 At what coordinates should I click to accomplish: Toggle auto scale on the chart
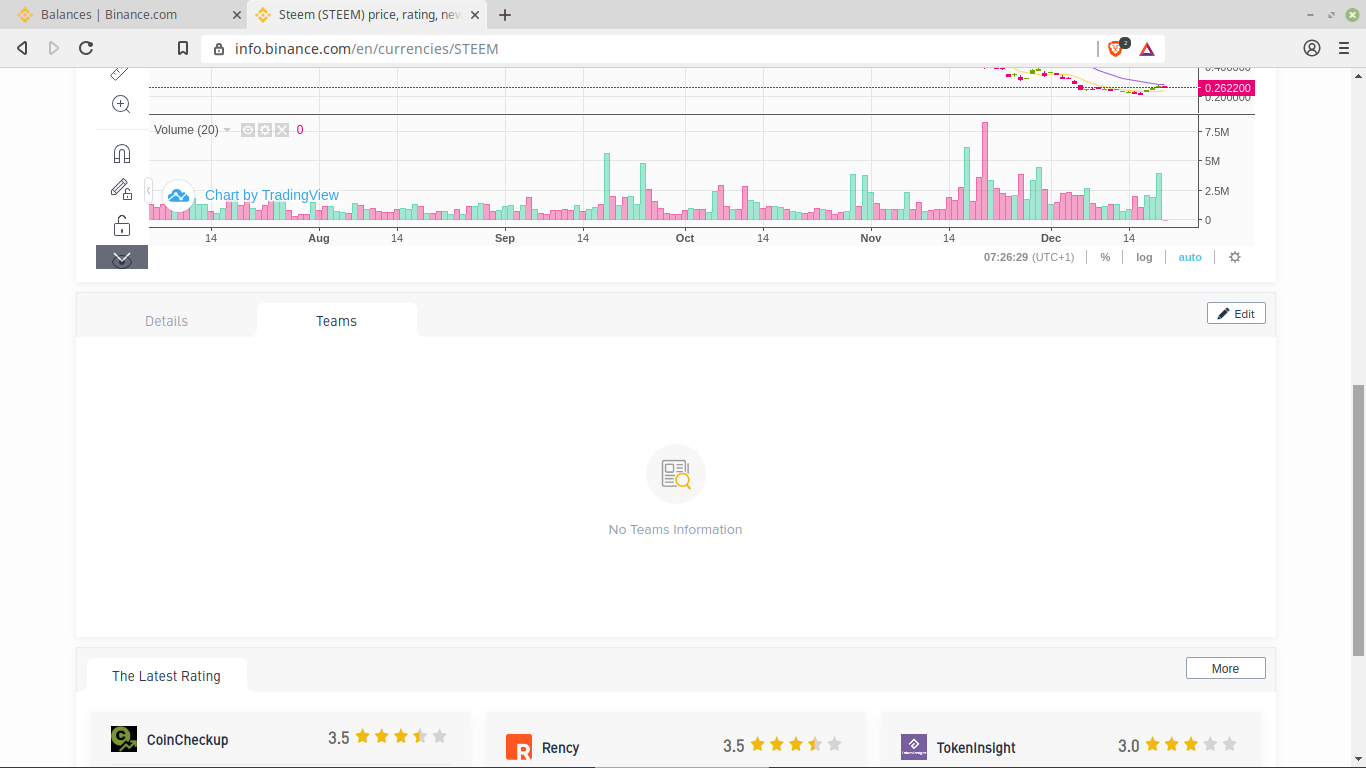coord(1190,257)
